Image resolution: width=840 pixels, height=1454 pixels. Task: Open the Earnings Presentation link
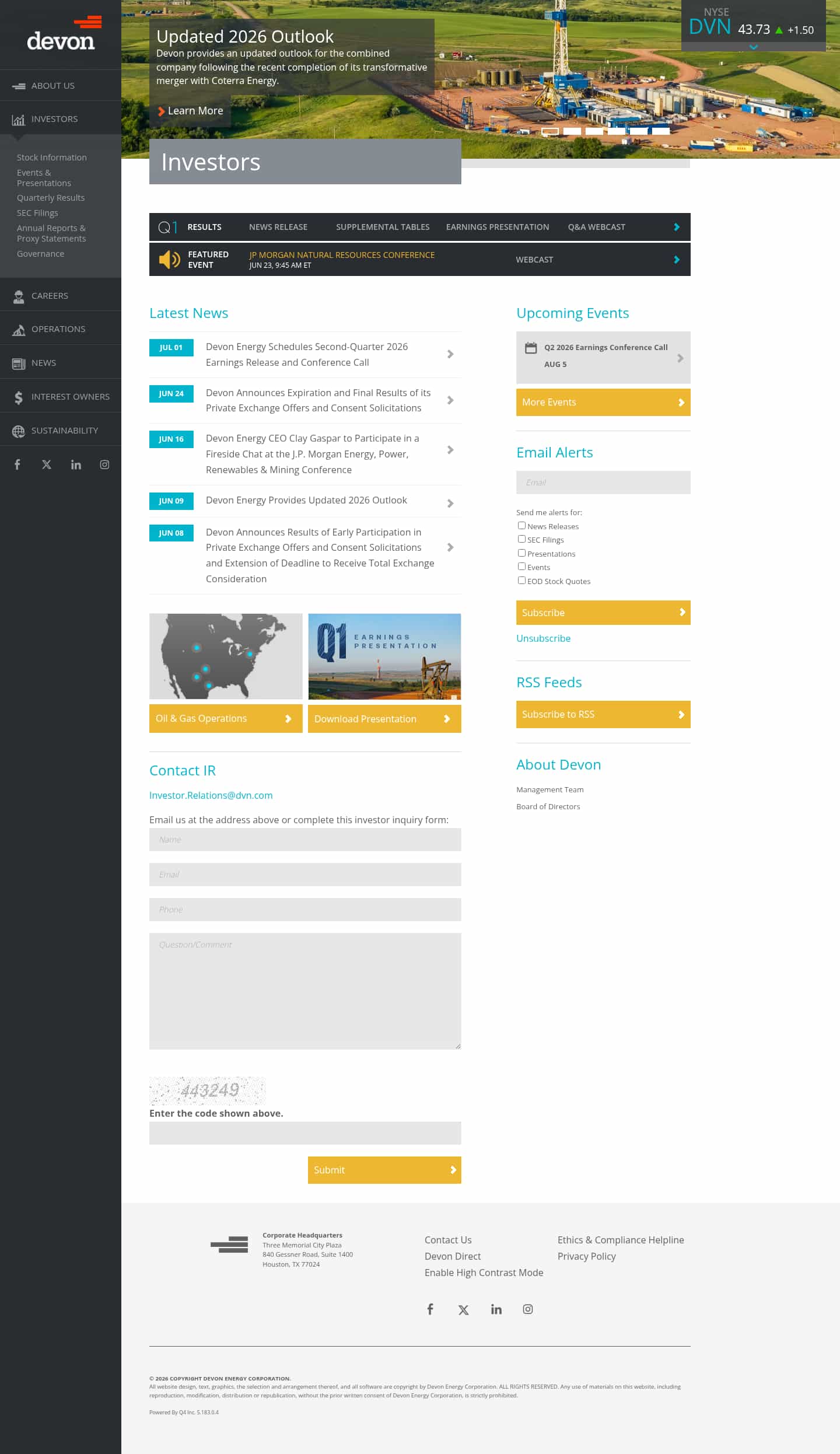click(498, 227)
